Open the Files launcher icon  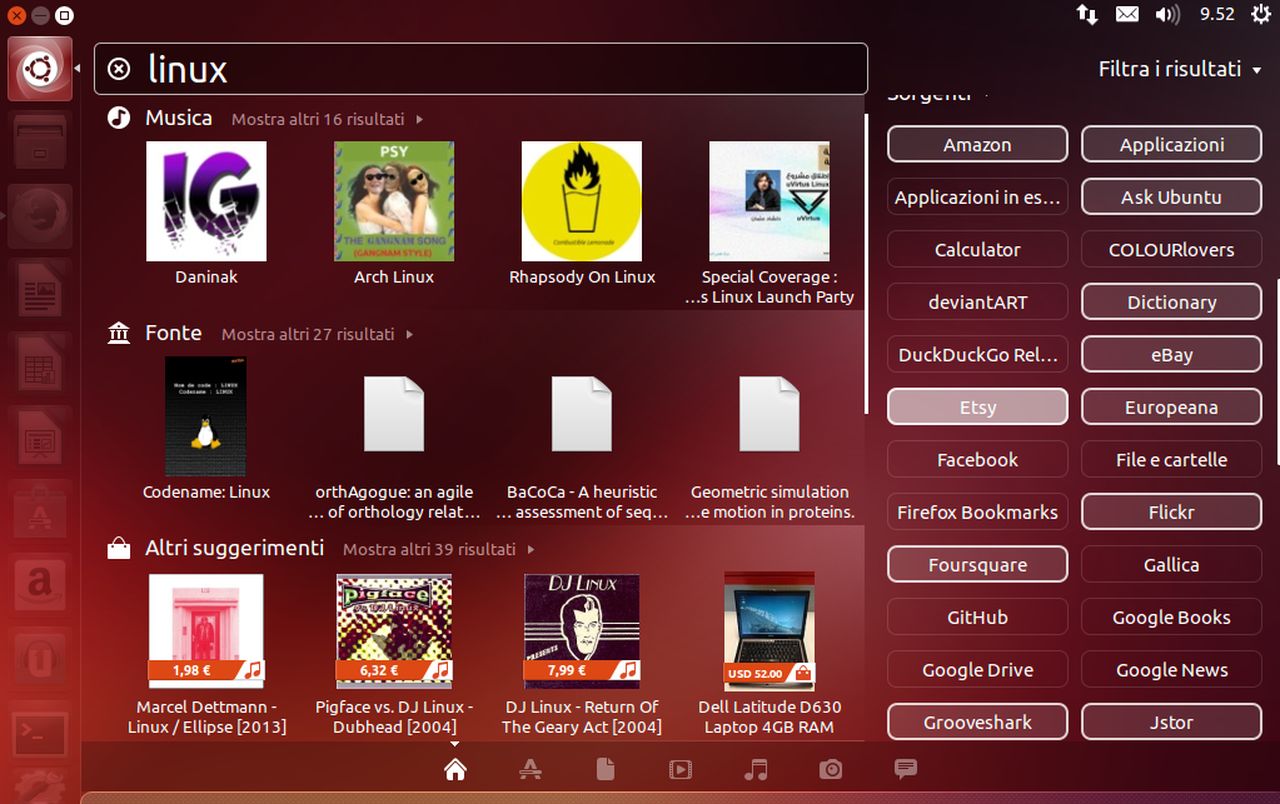click(40, 141)
